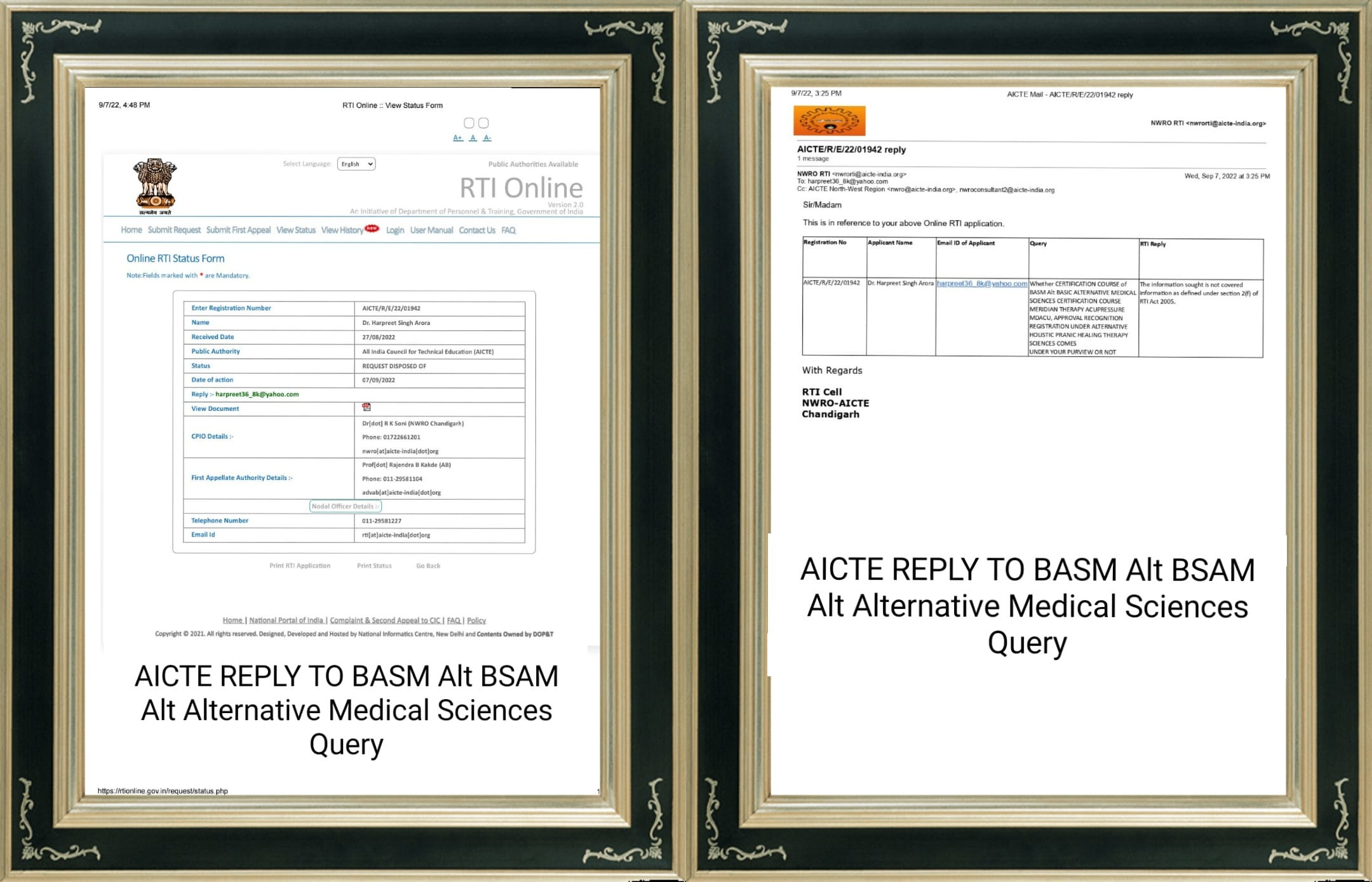Expand the Nodal Officer Details section
1372x882 pixels.
point(345,506)
